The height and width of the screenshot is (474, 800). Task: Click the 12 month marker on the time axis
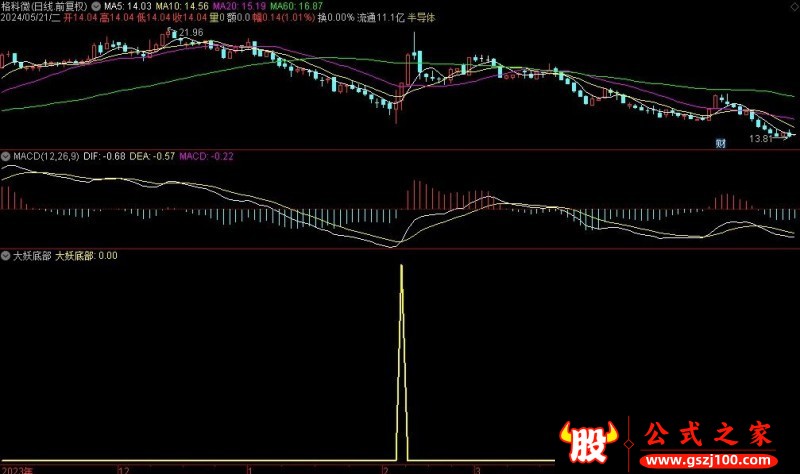124,470
